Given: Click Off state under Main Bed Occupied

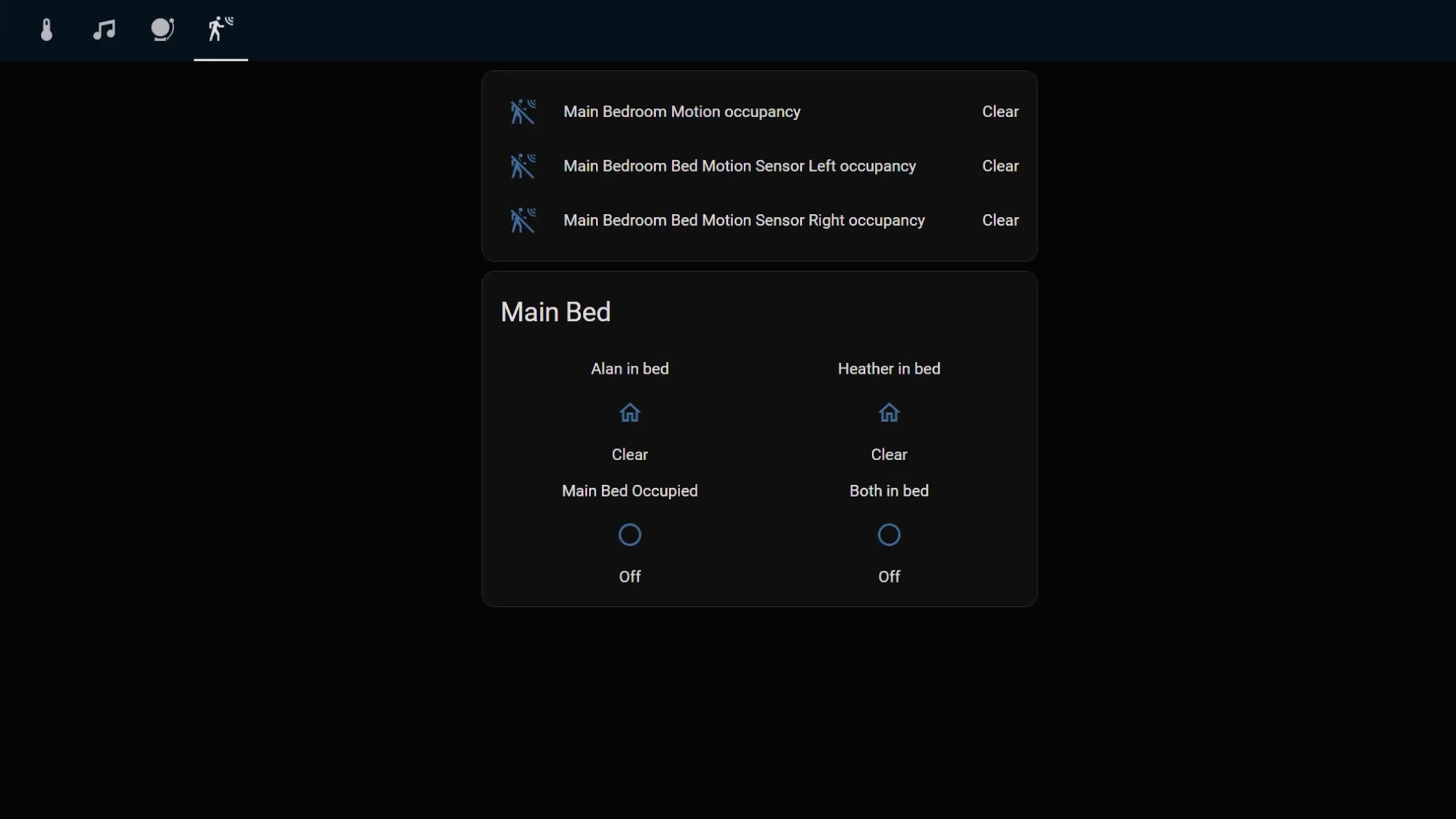Looking at the screenshot, I should pos(630,577).
